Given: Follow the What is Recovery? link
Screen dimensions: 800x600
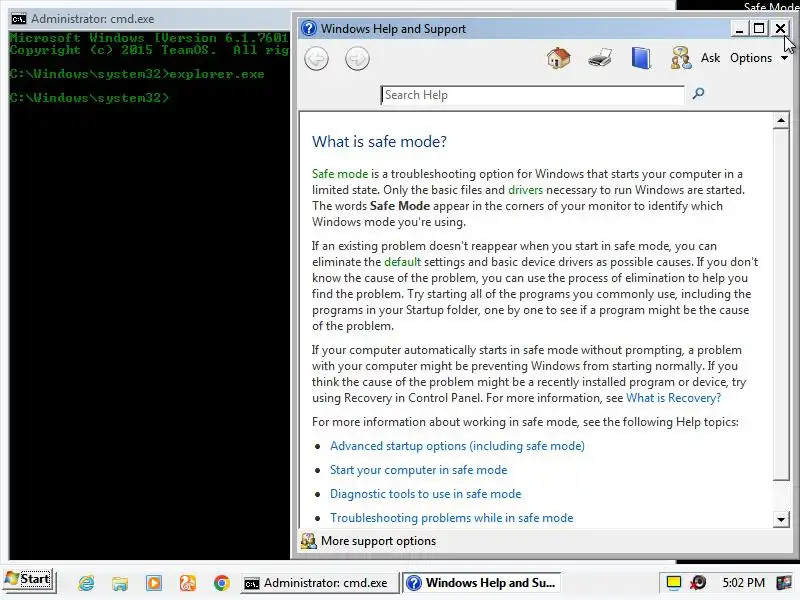Looking at the screenshot, I should [673, 398].
